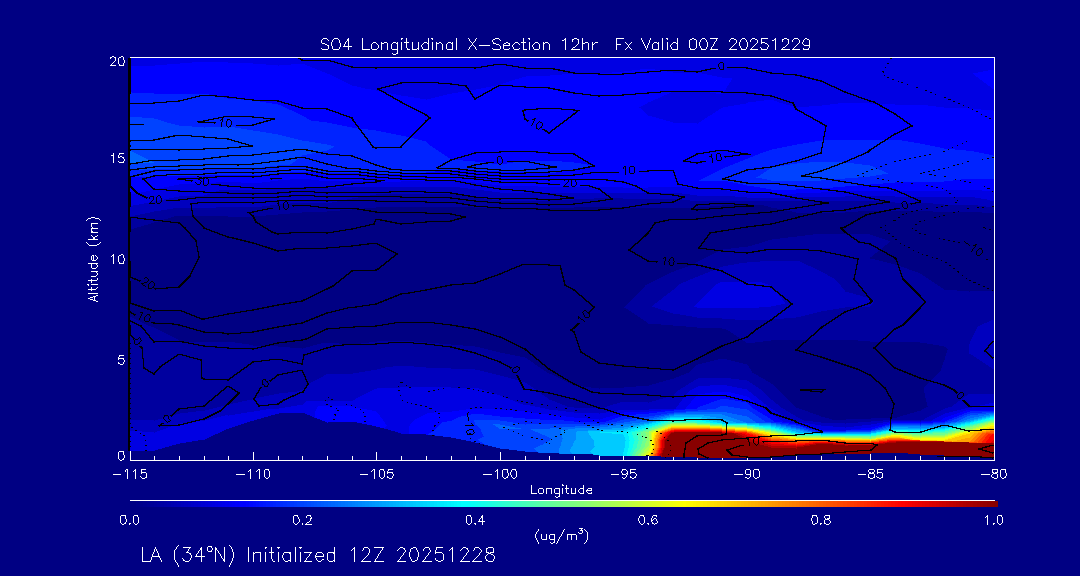
Task: Click the color scale value "0.8"
Action: tap(821, 520)
